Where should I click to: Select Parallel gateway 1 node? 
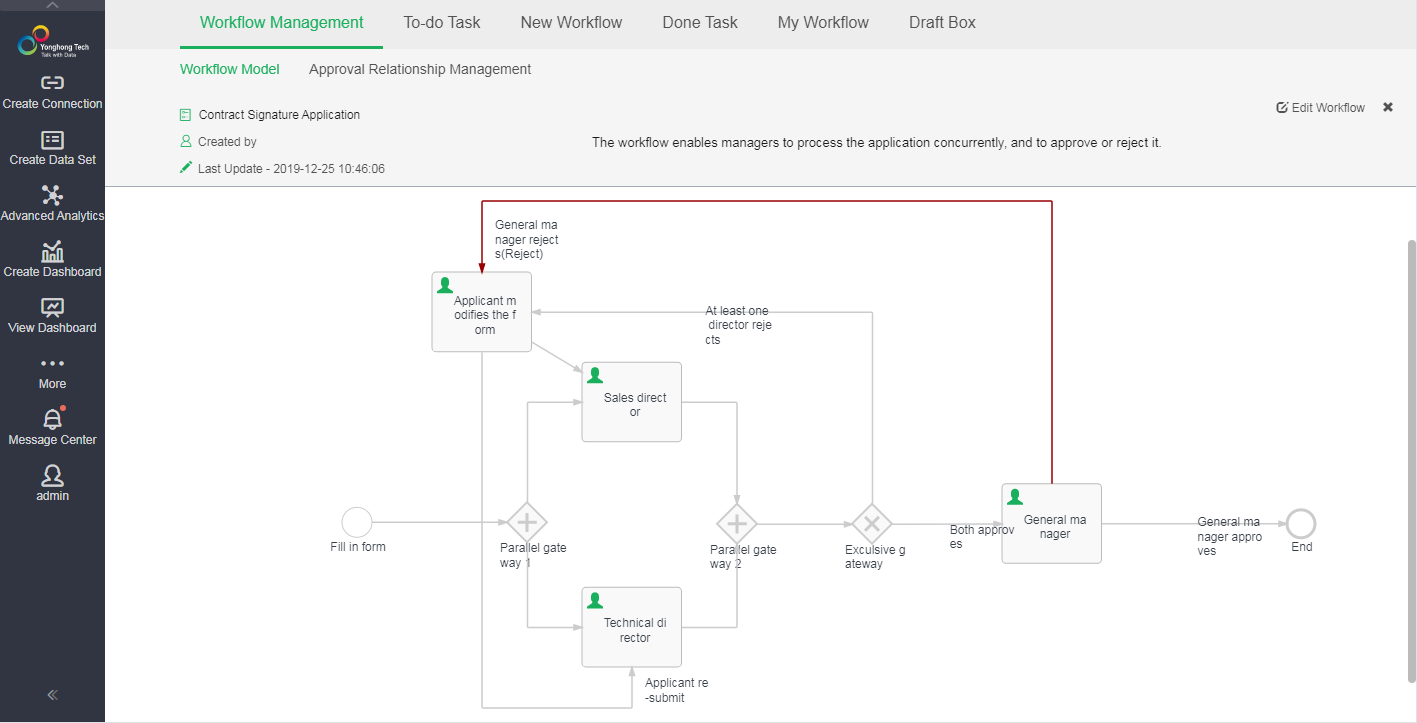coord(527,522)
